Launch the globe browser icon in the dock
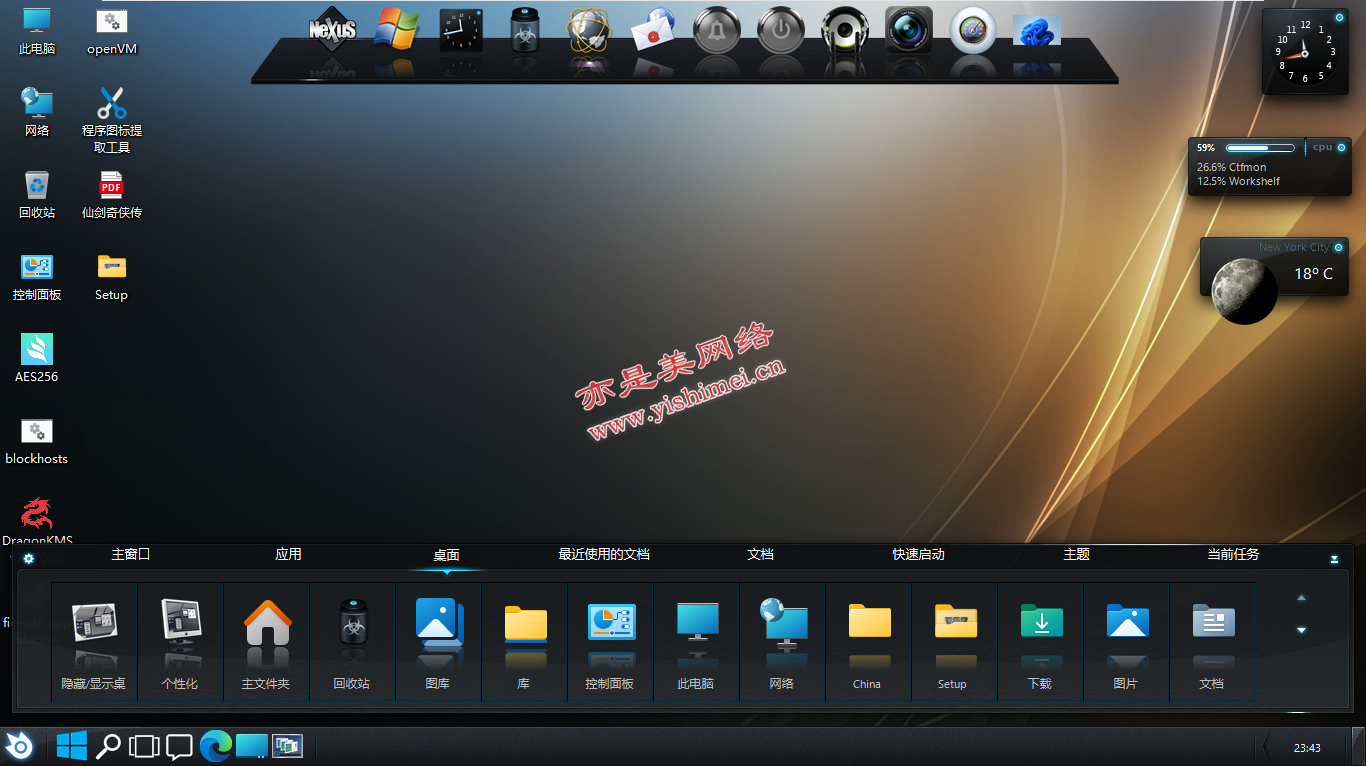Viewport: 1366px width, 766px height. pyautogui.click(x=589, y=30)
